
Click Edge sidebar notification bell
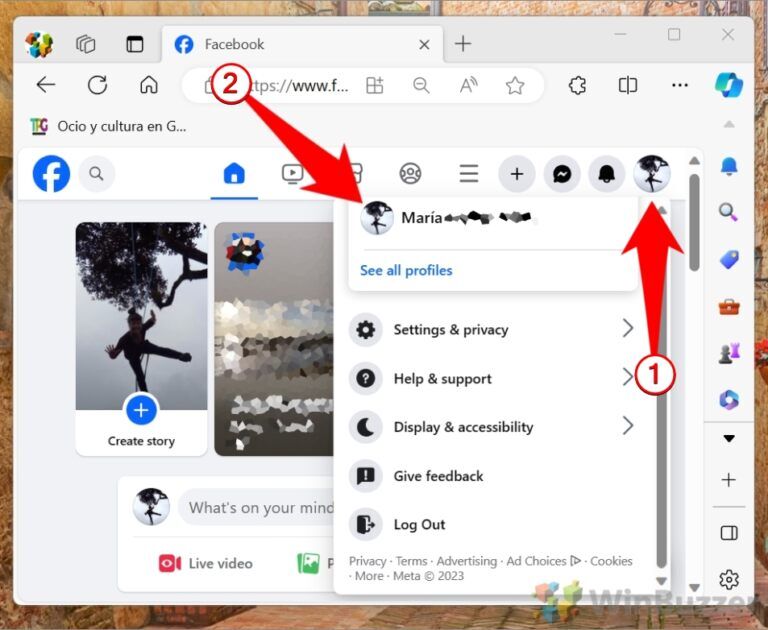click(x=729, y=167)
